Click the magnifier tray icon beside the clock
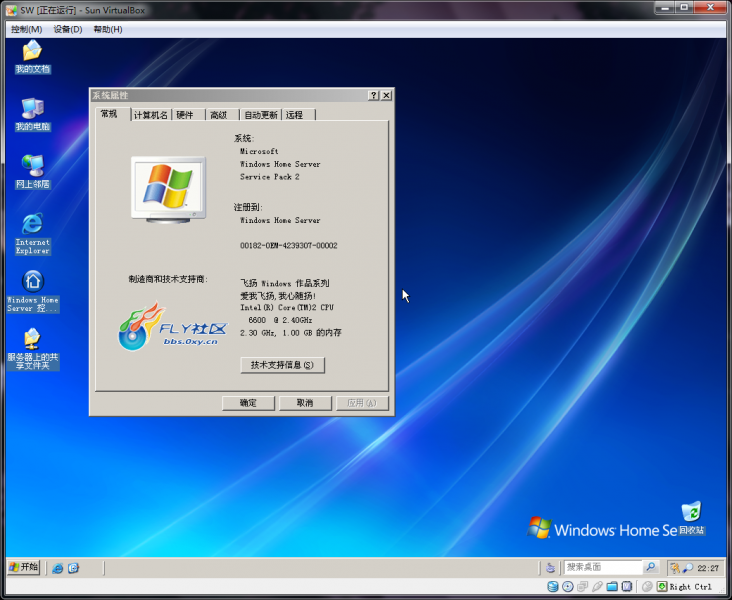Screen dimensions: 732x600 pyautogui.click(x=688, y=568)
